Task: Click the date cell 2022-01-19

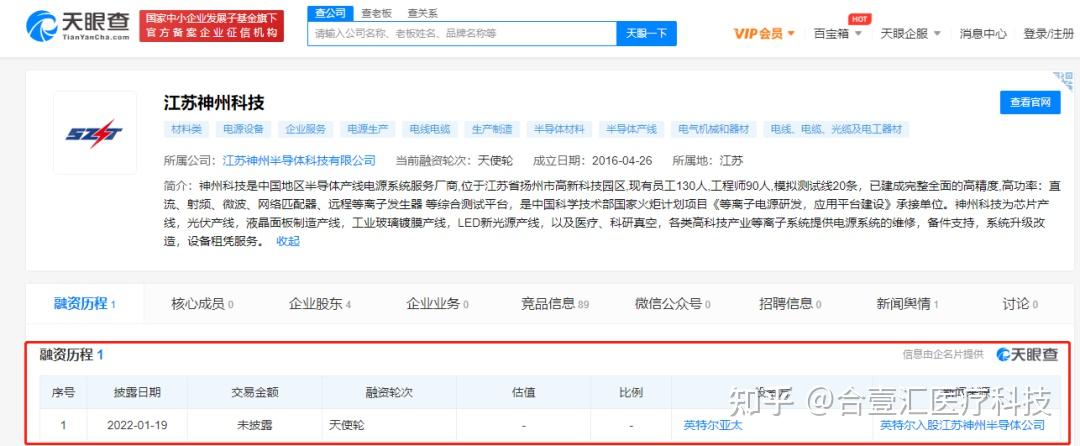Action: [x=137, y=425]
